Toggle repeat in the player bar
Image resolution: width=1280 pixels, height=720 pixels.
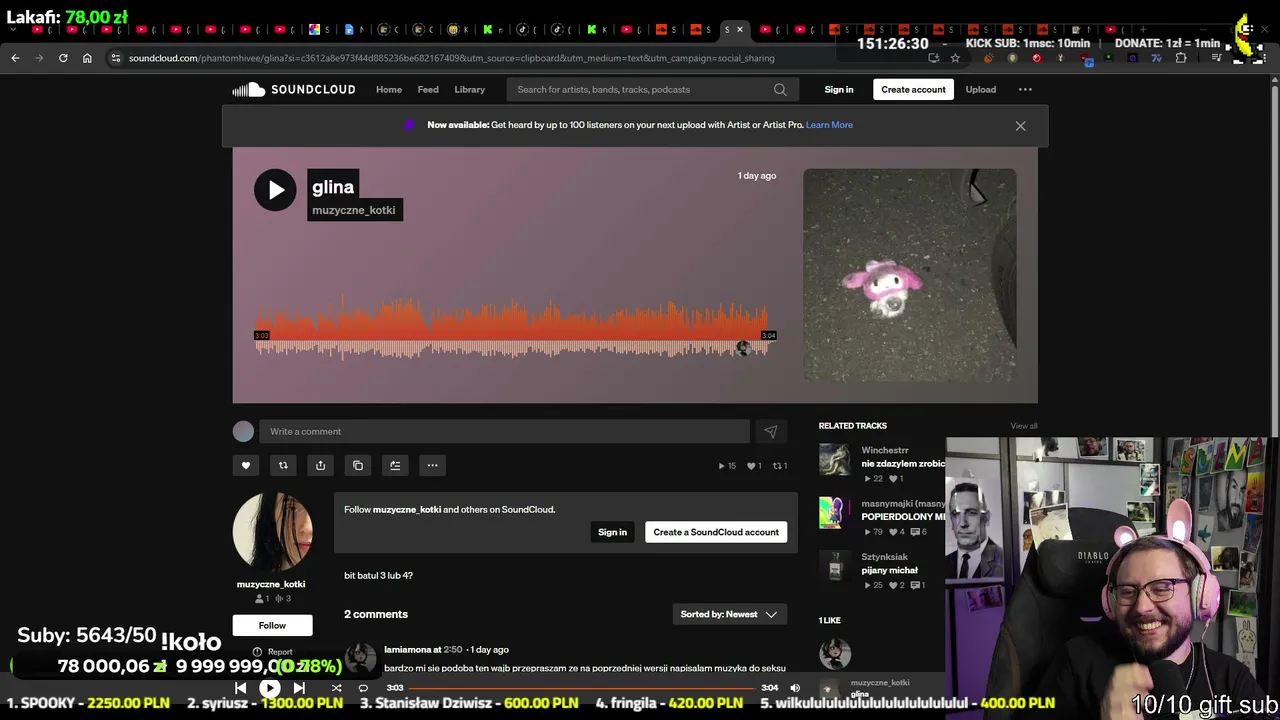(x=363, y=688)
